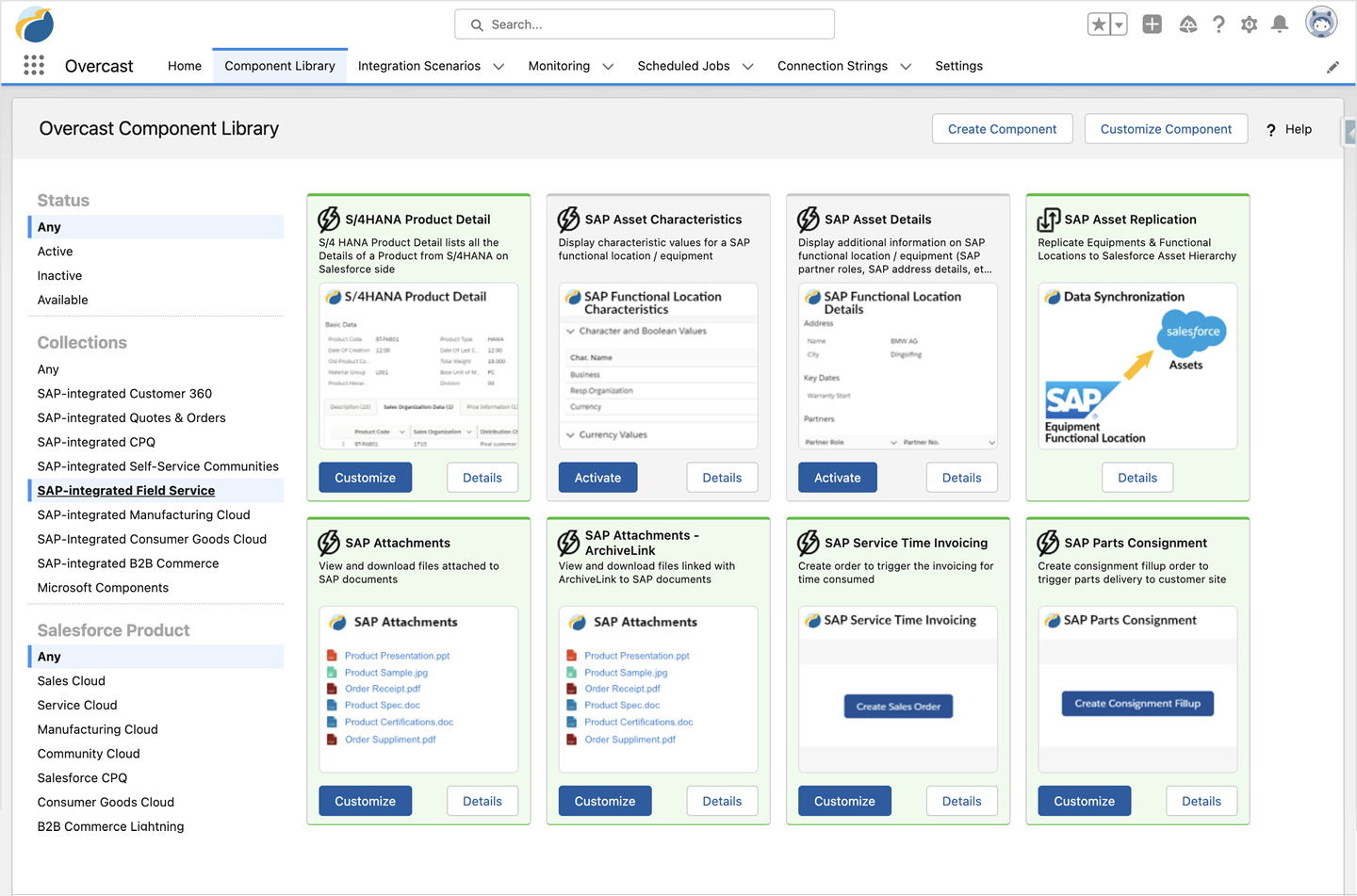Click the SAP Service Time Invoicing bolt icon
Image resolution: width=1357 pixels, height=896 pixels.
pyautogui.click(x=809, y=543)
